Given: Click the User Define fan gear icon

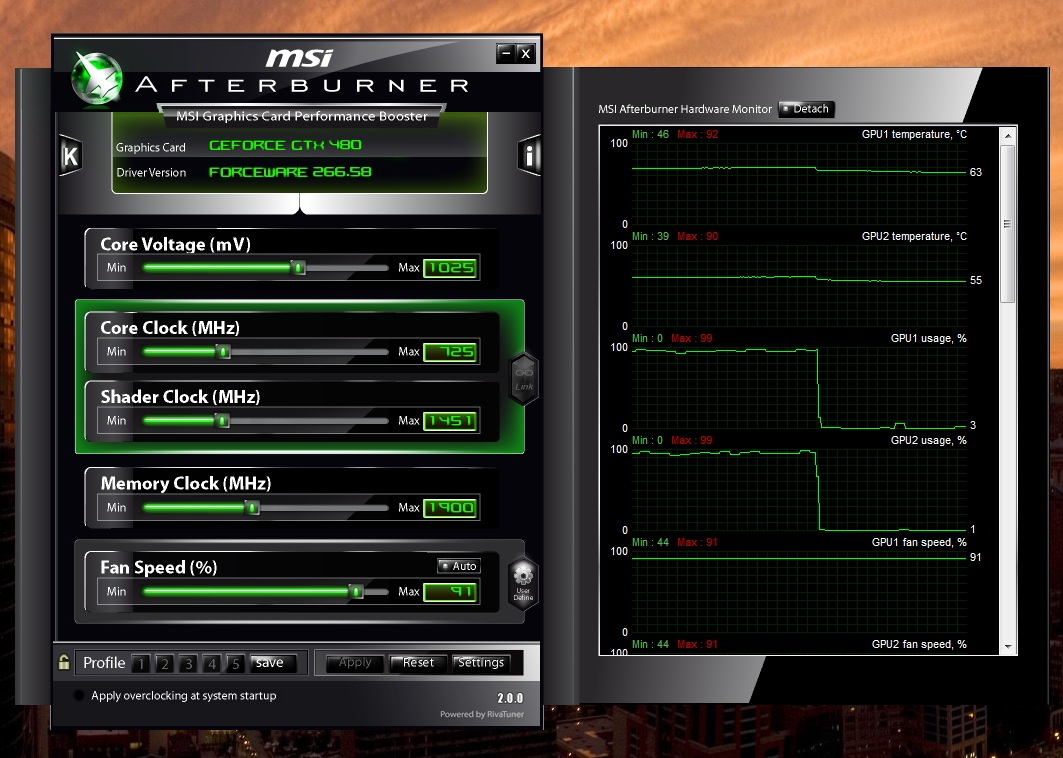Looking at the screenshot, I should coord(523,584).
